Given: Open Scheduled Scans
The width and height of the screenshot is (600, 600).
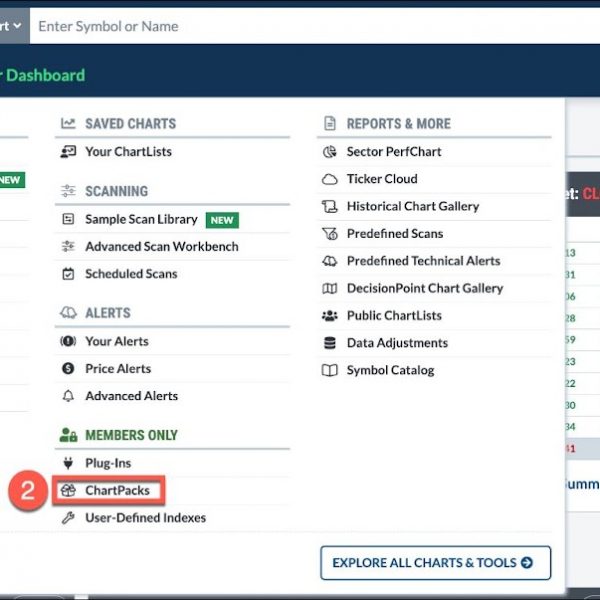Looking at the screenshot, I should (x=131, y=274).
